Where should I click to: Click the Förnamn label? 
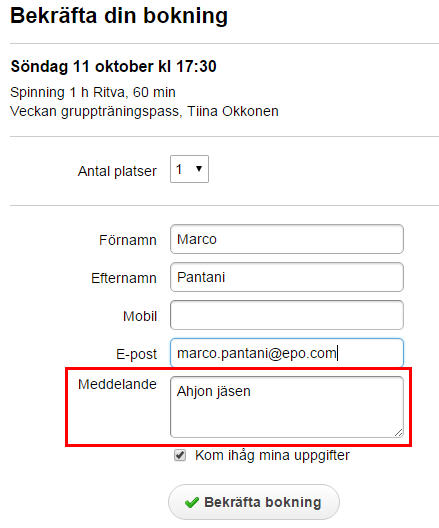[x=128, y=240]
